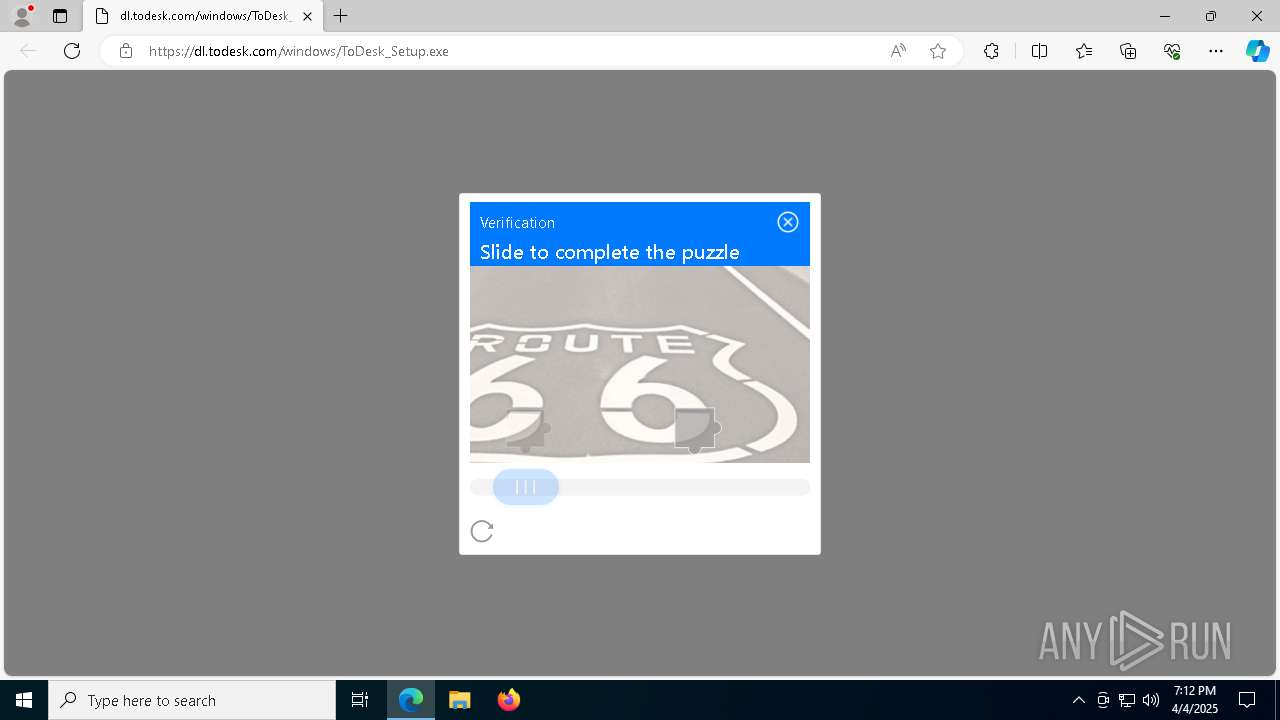Click the slider track bar

tap(640, 487)
